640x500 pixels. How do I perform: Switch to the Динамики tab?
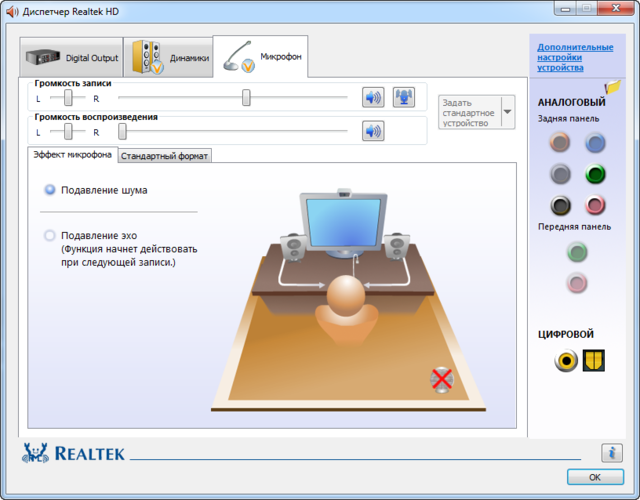(x=168, y=58)
